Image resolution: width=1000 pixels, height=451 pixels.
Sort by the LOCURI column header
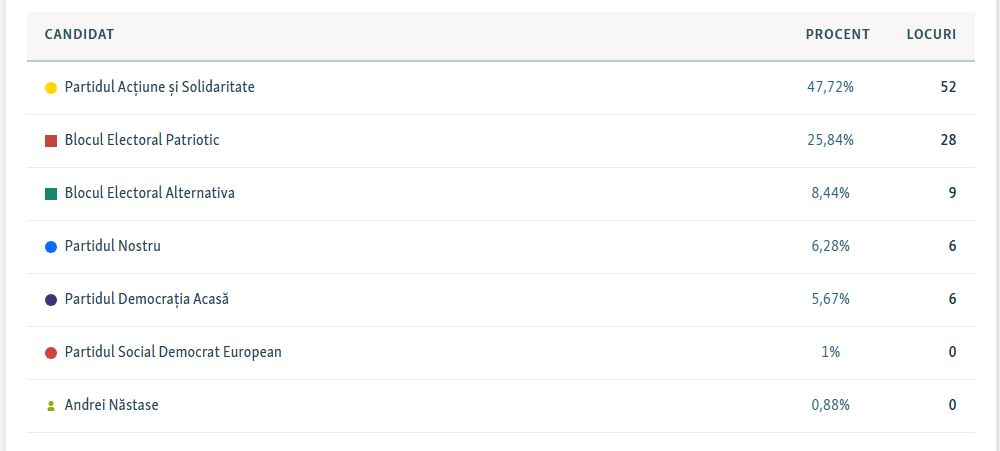coord(931,34)
